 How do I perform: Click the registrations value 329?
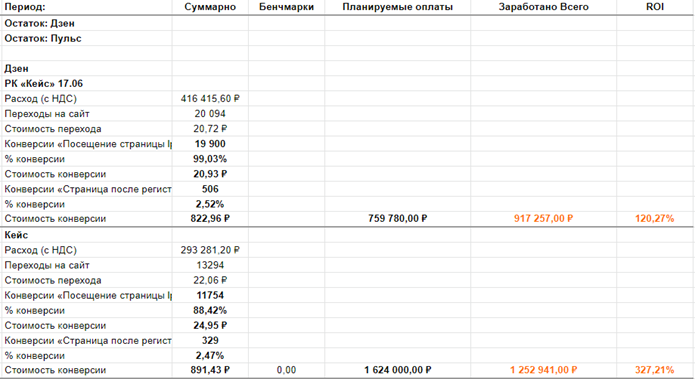point(210,341)
